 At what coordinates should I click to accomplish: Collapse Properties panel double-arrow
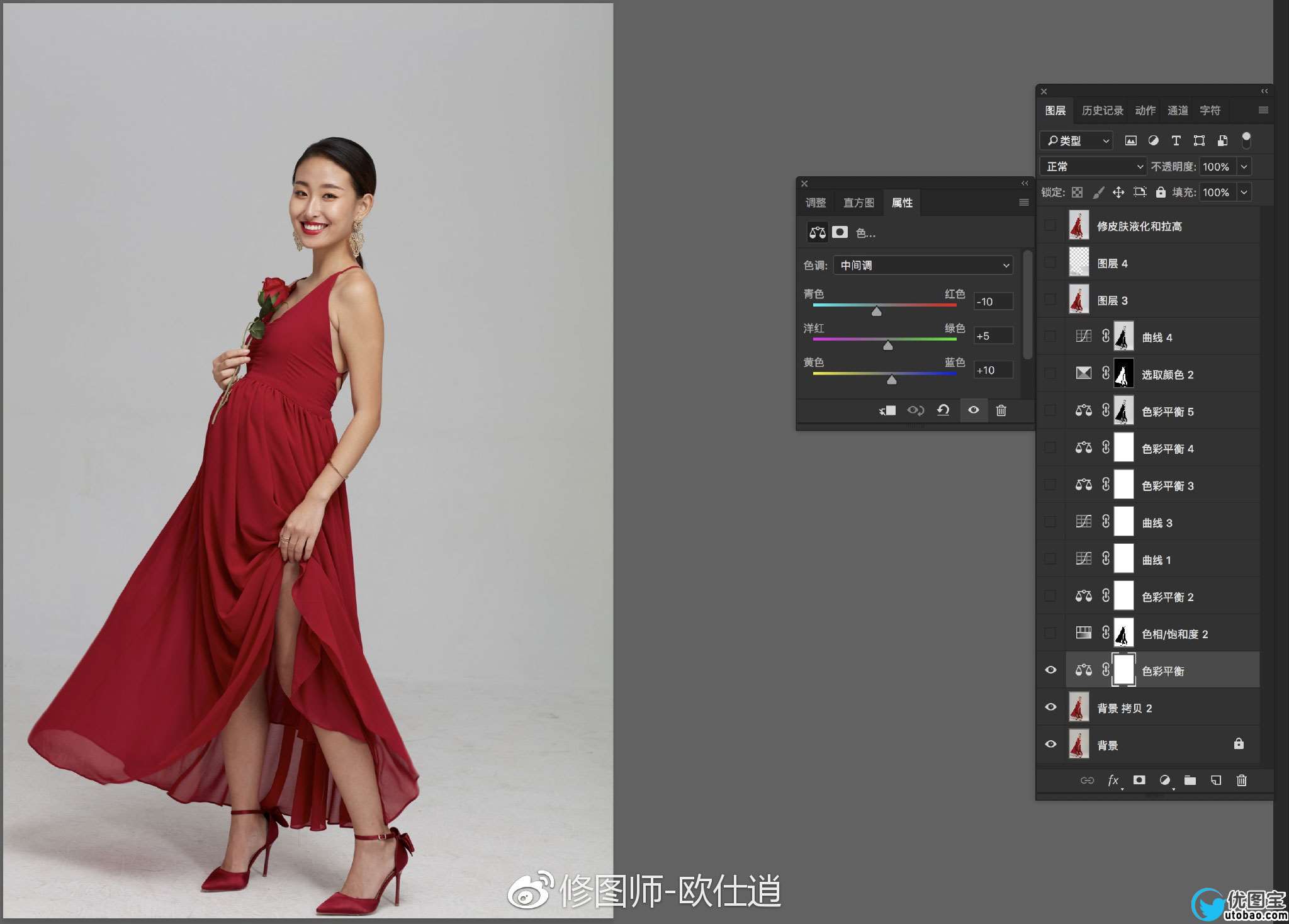point(1025,183)
